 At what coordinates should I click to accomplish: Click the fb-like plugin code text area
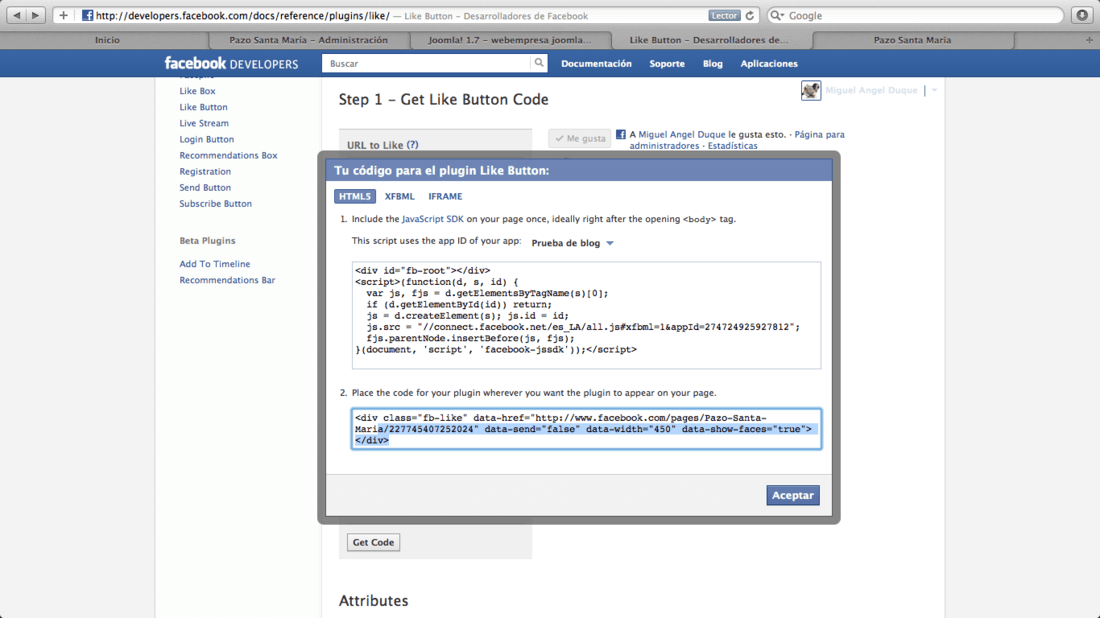click(x=586, y=429)
